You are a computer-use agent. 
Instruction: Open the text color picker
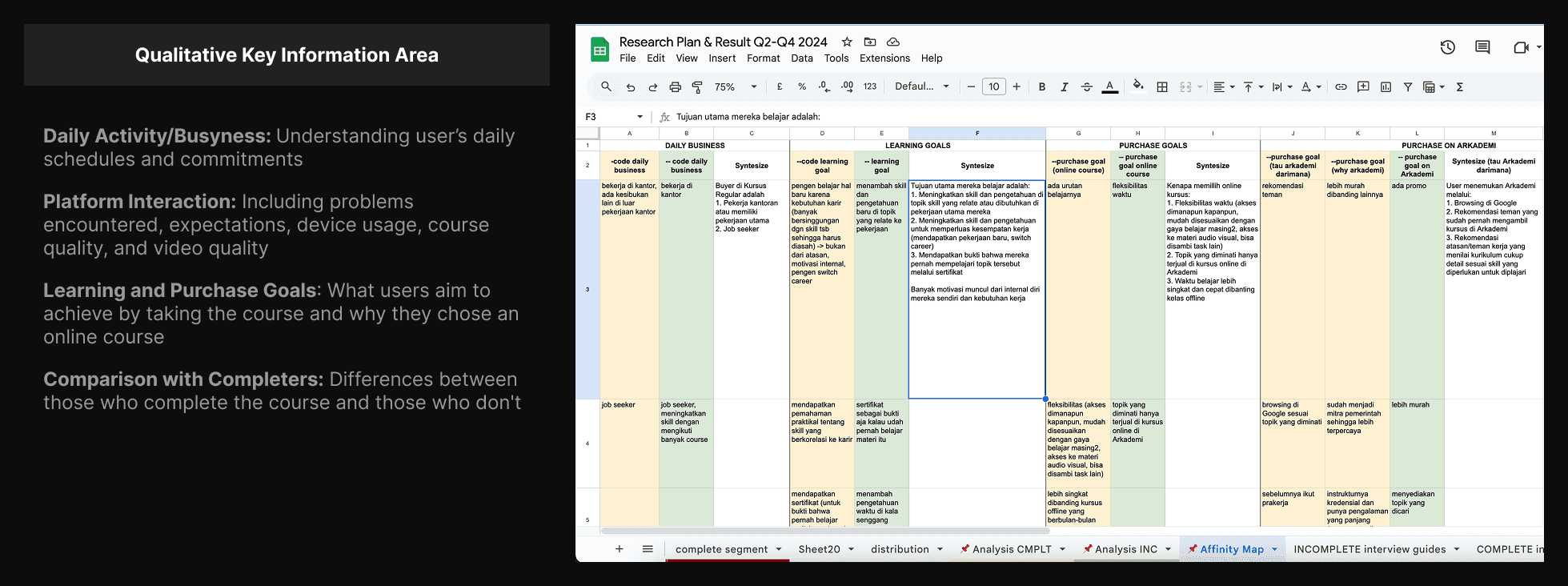tap(1110, 86)
